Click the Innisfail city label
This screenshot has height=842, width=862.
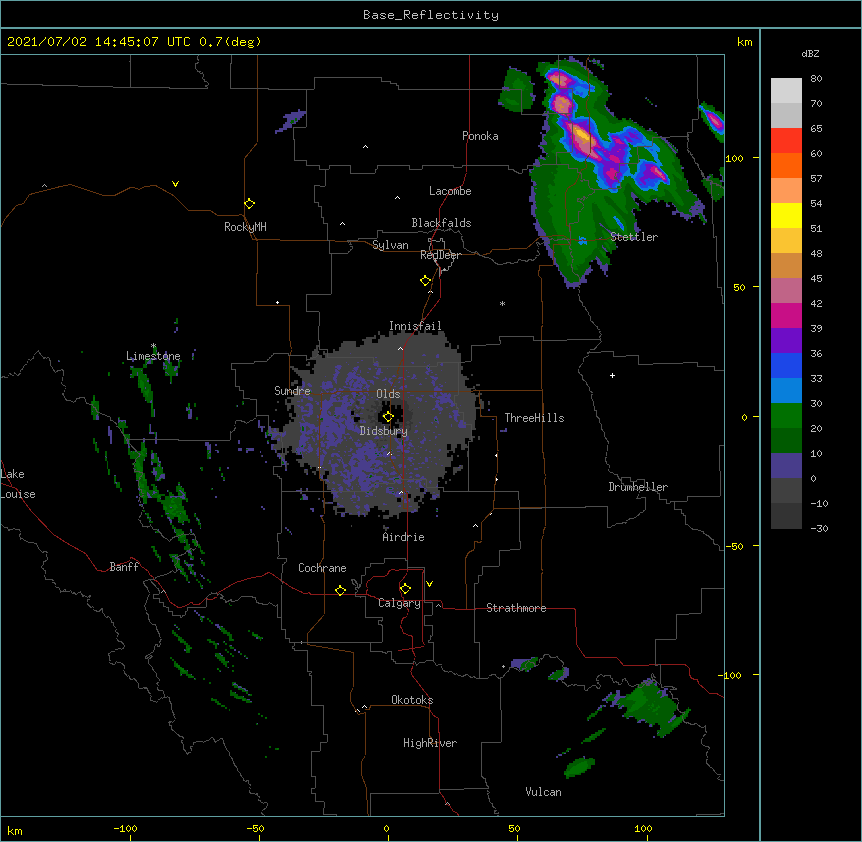coord(415,326)
